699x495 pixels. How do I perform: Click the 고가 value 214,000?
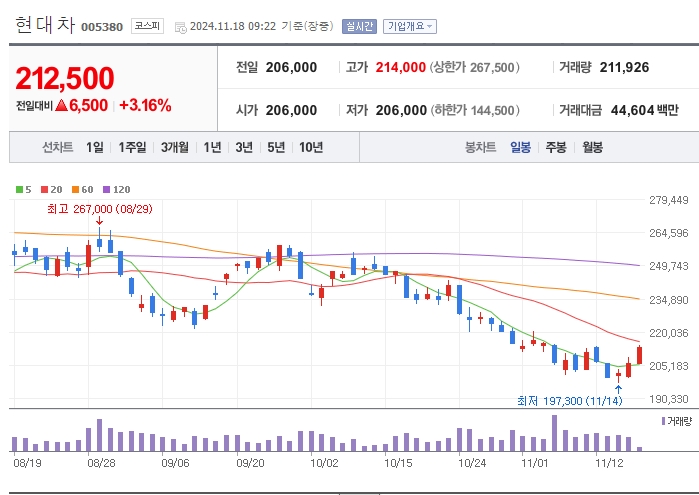tap(400, 67)
